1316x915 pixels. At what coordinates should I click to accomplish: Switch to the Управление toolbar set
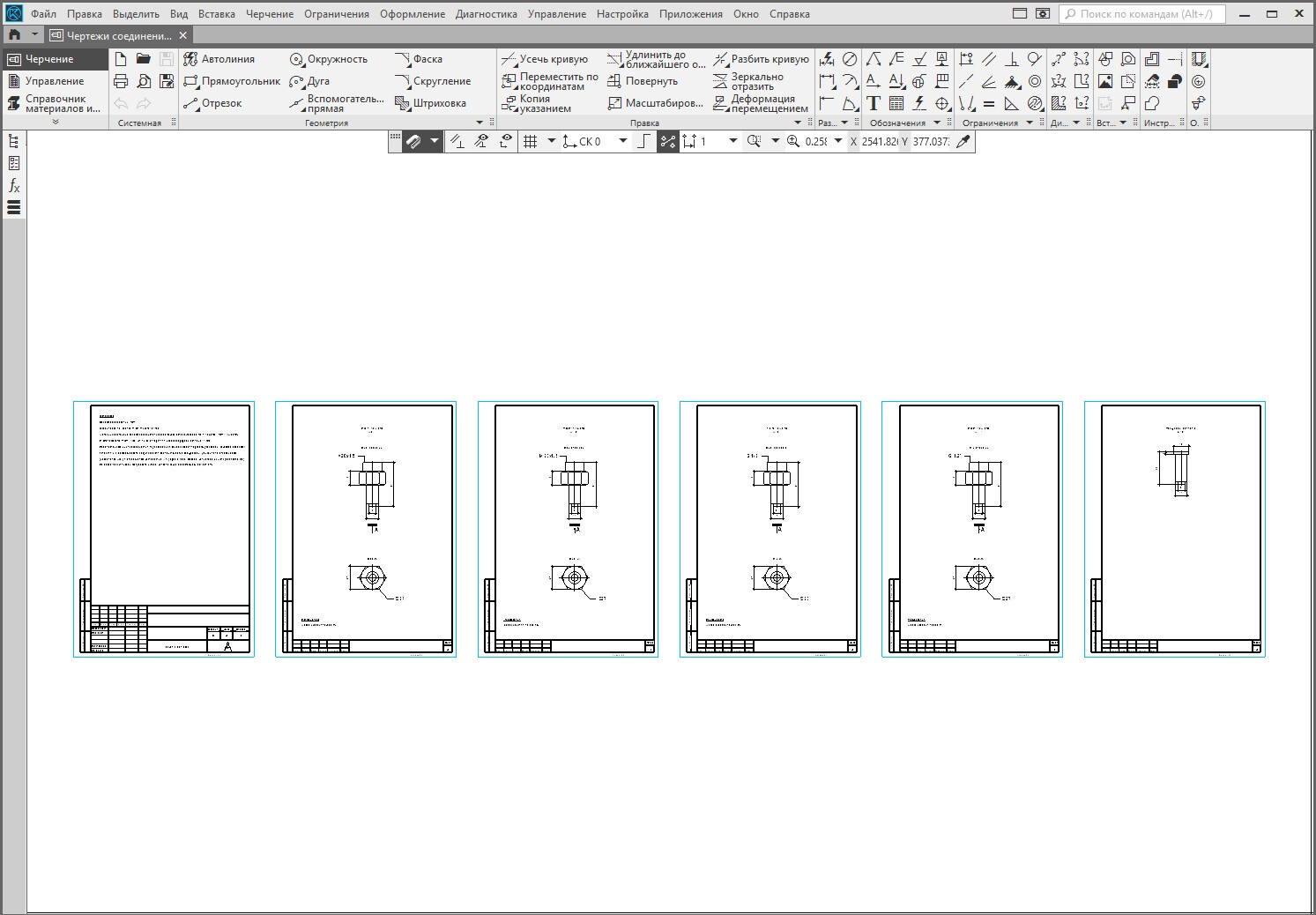pyautogui.click(x=54, y=81)
